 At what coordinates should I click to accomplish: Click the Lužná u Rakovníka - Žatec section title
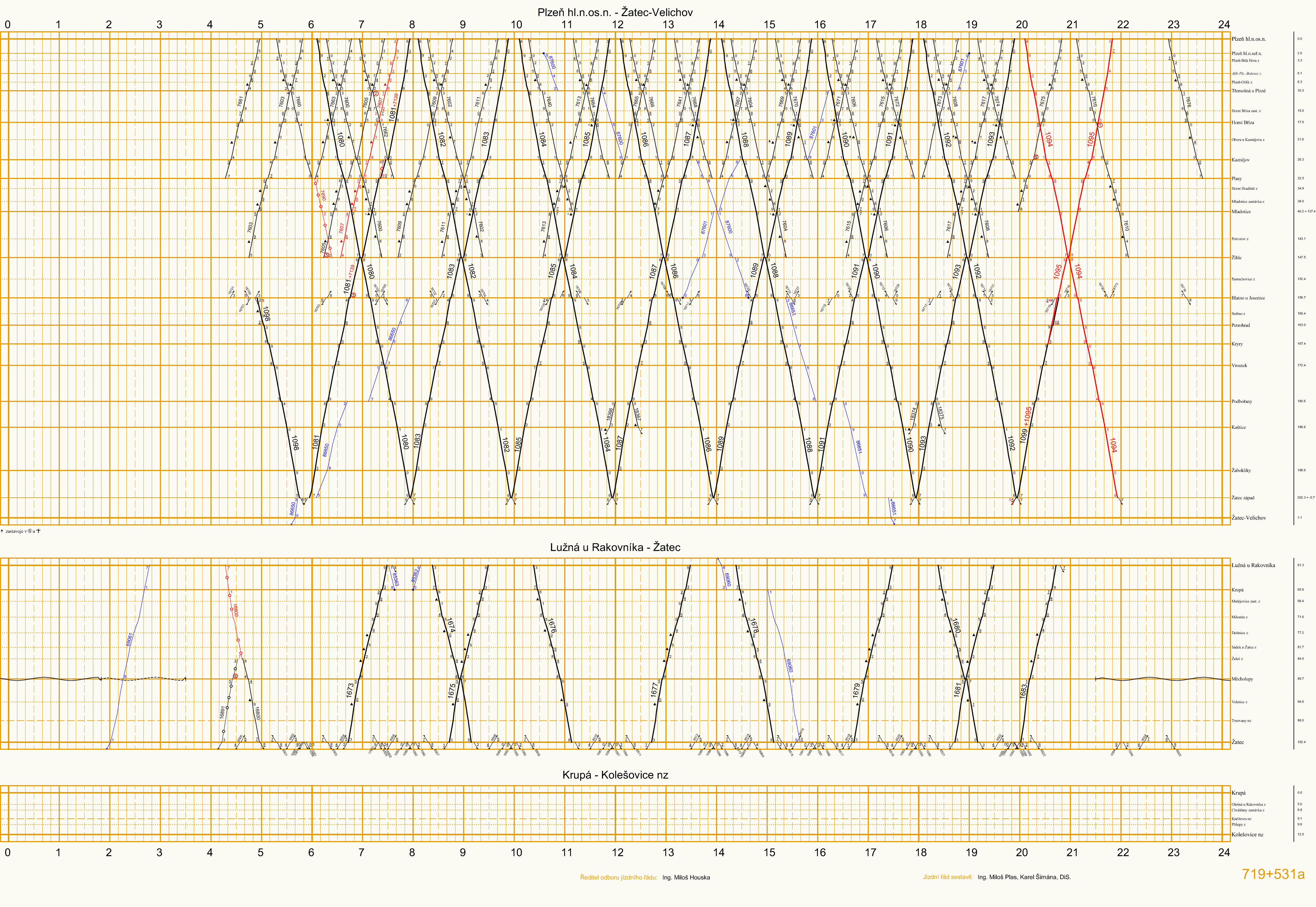tap(615, 547)
